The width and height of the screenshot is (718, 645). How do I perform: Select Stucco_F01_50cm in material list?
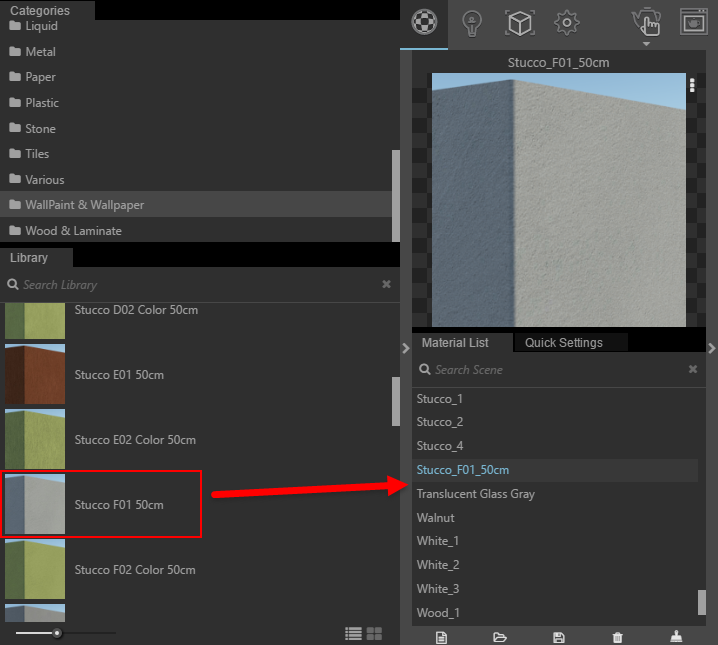(555, 470)
